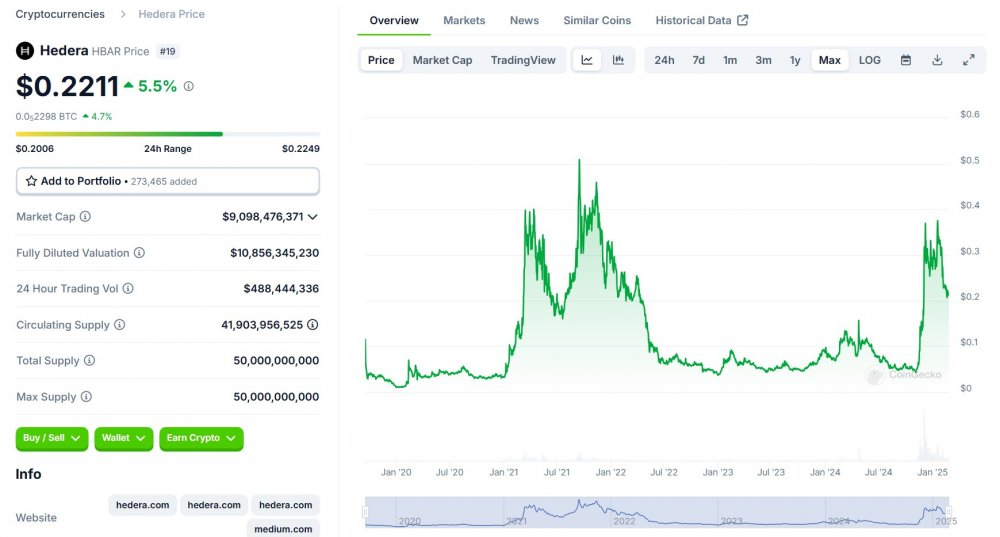Select the 24h time range
Image resolution: width=1000 pixels, height=537 pixels.
pyautogui.click(x=664, y=60)
